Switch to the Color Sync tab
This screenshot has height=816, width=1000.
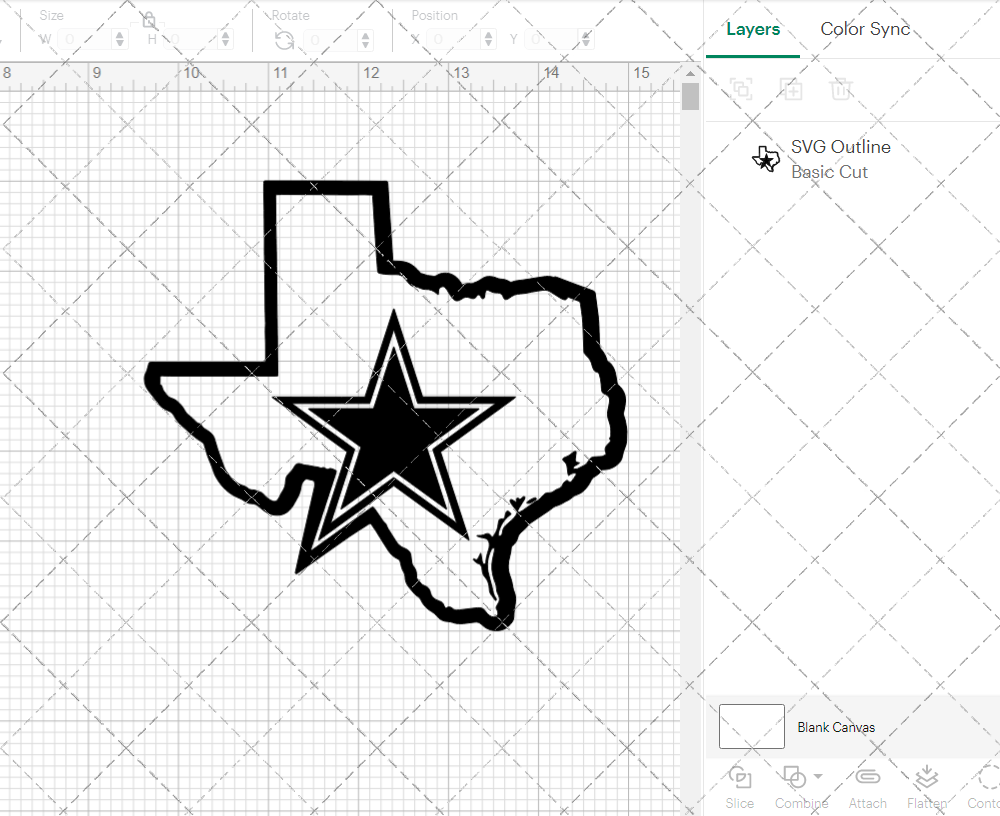coord(865,29)
